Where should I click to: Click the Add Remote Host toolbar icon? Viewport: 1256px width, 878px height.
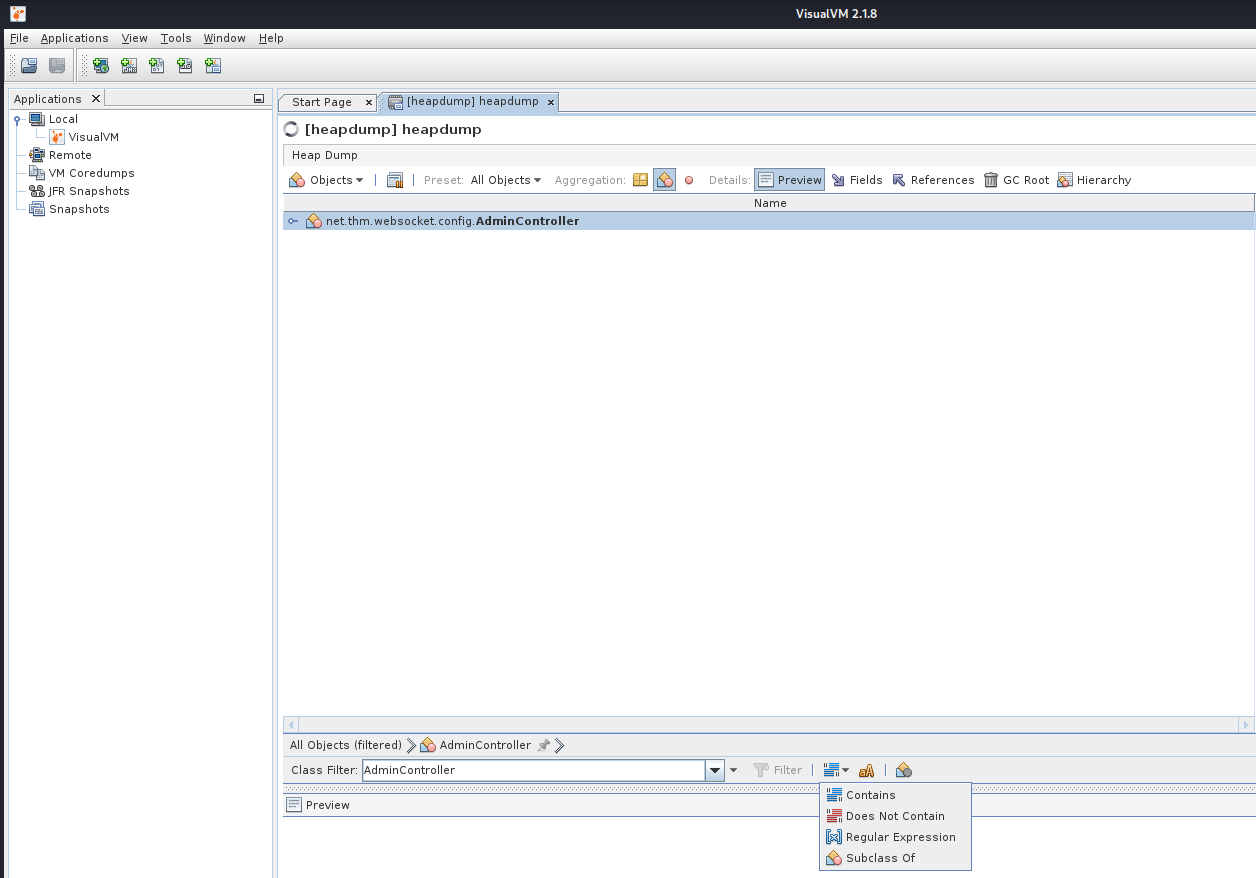[101, 66]
